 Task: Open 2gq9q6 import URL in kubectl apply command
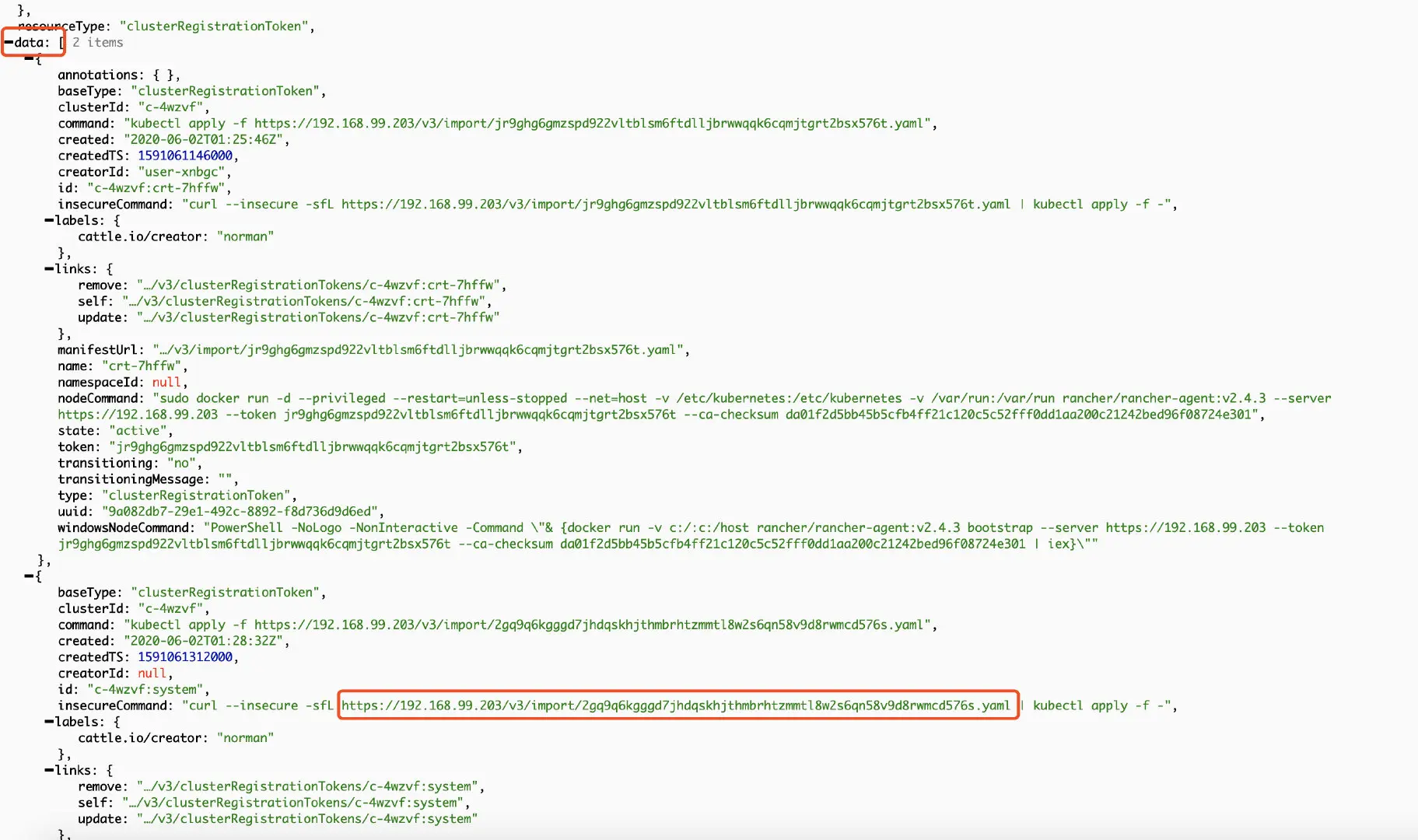pos(588,625)
